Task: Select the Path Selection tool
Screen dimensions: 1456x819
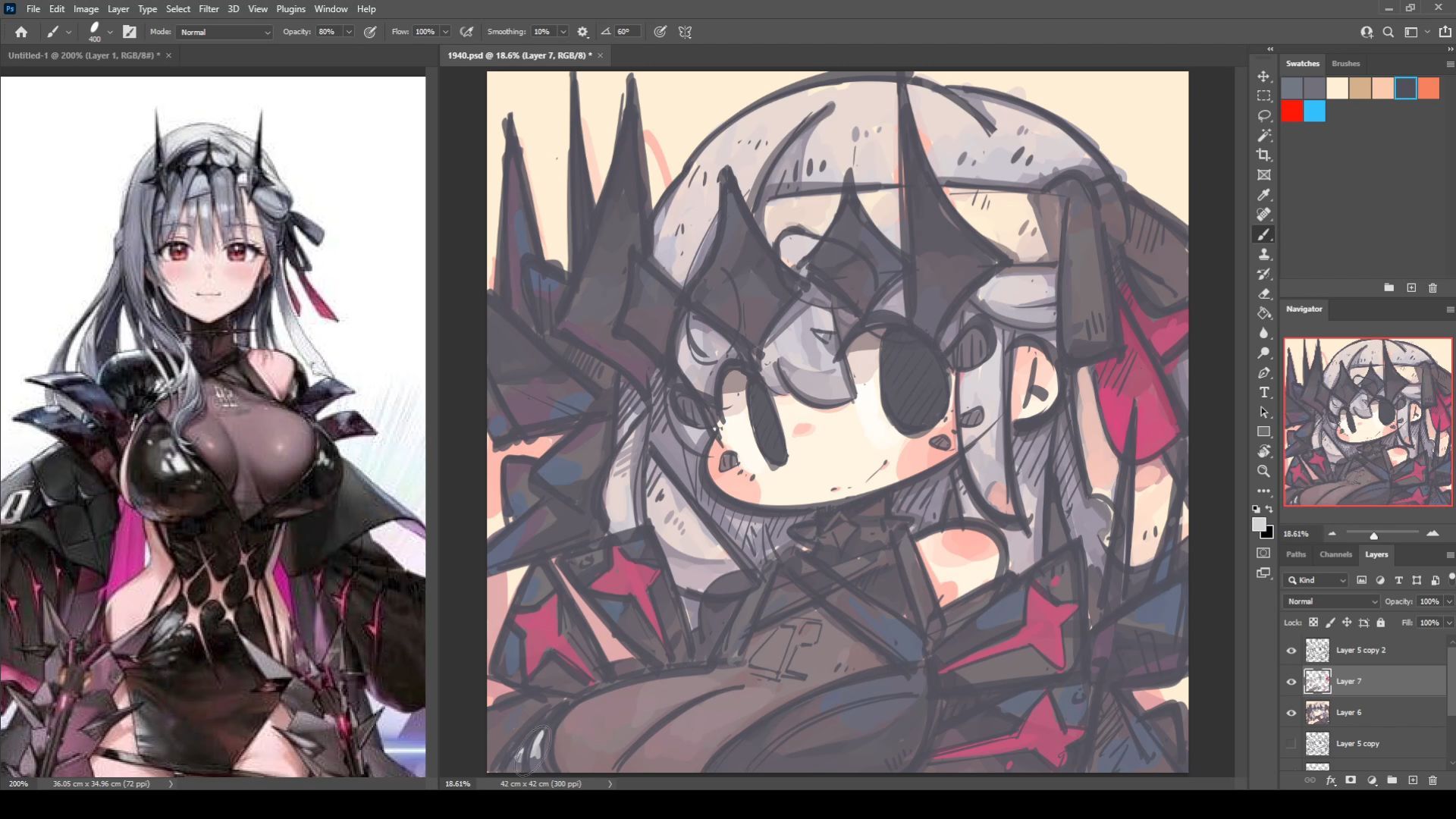Action: pos(1263,413)
